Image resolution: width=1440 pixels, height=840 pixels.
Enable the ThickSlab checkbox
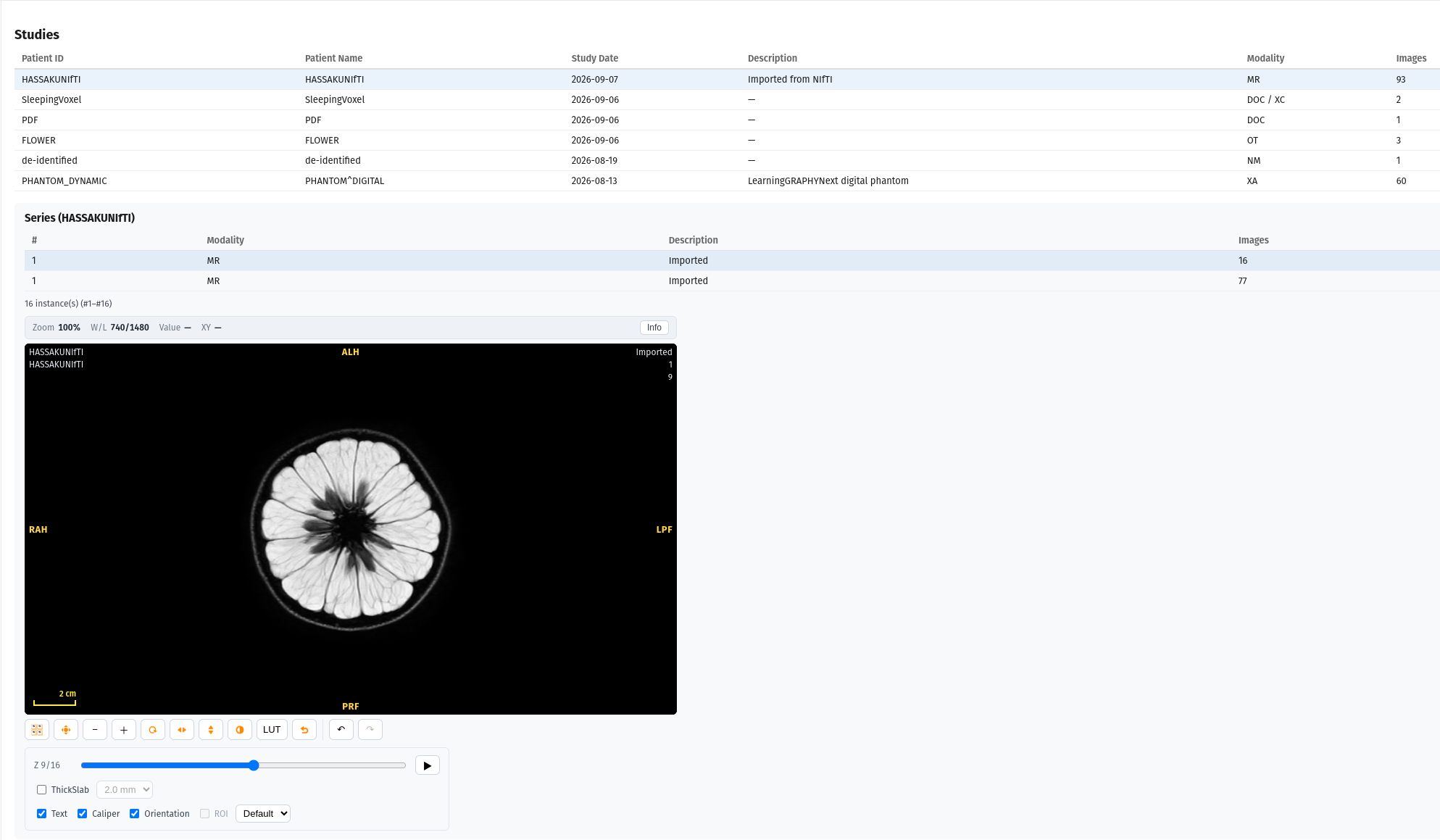[x=42, y=790]
